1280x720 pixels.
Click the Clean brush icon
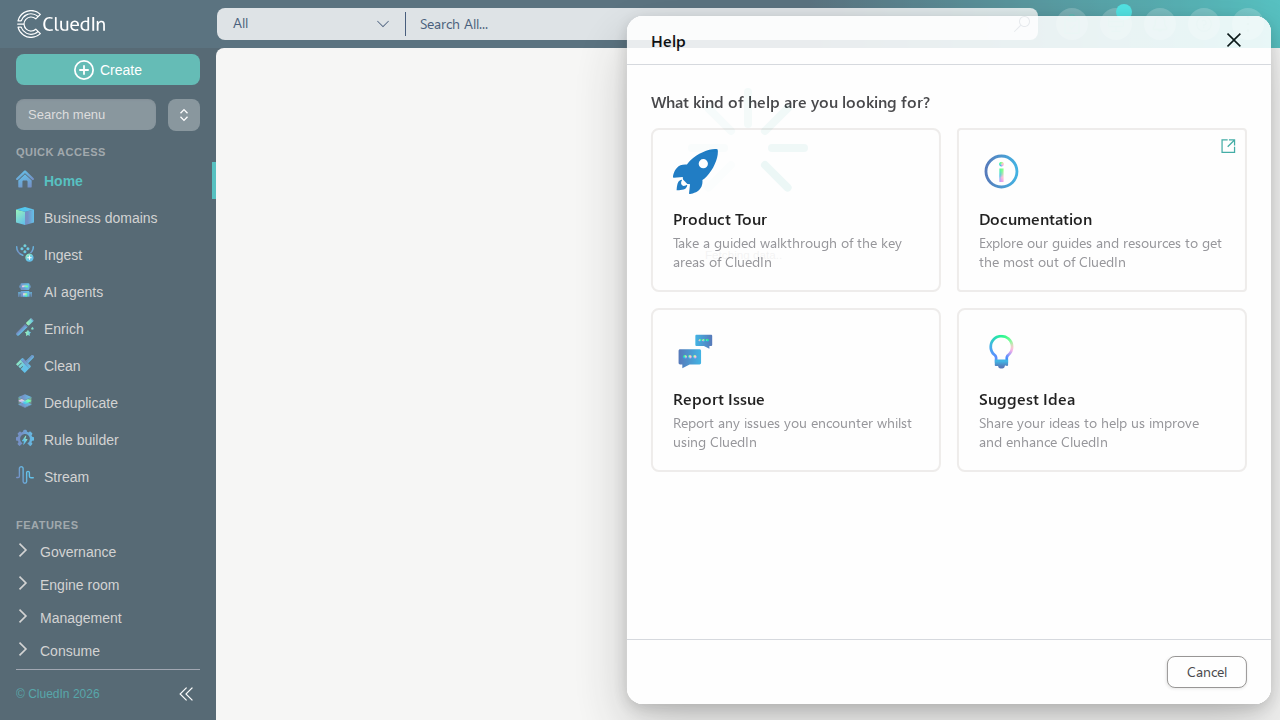click(x=25, y=365)
